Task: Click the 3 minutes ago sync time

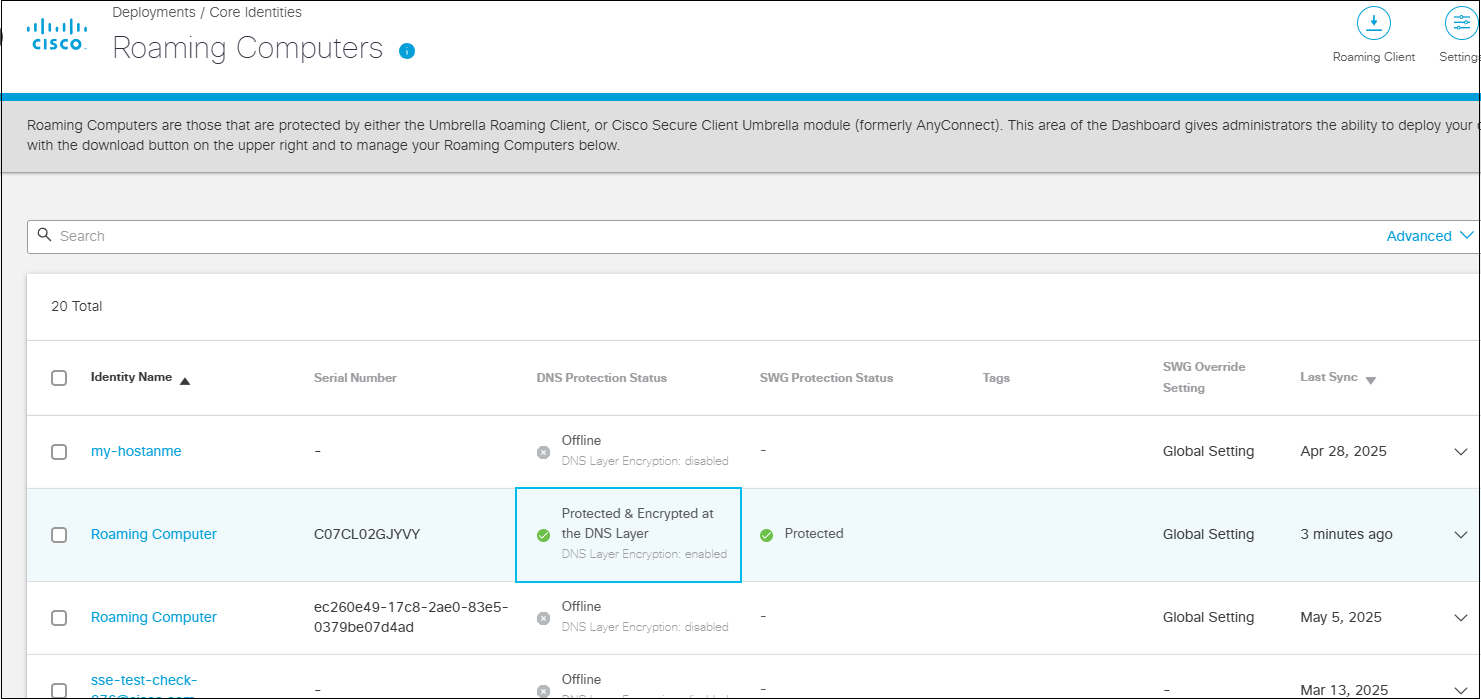Action: (x=1346, y=534)
